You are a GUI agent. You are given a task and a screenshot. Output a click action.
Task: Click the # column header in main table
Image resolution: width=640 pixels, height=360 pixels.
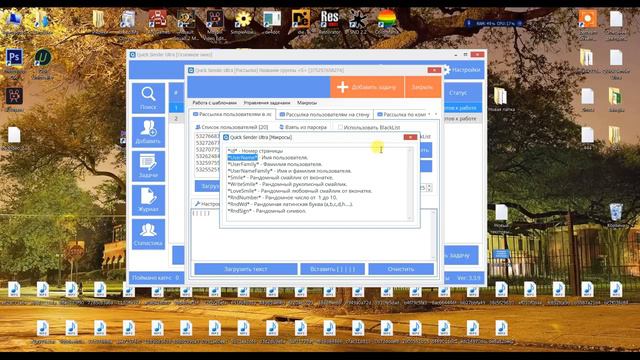coord(176,93)
